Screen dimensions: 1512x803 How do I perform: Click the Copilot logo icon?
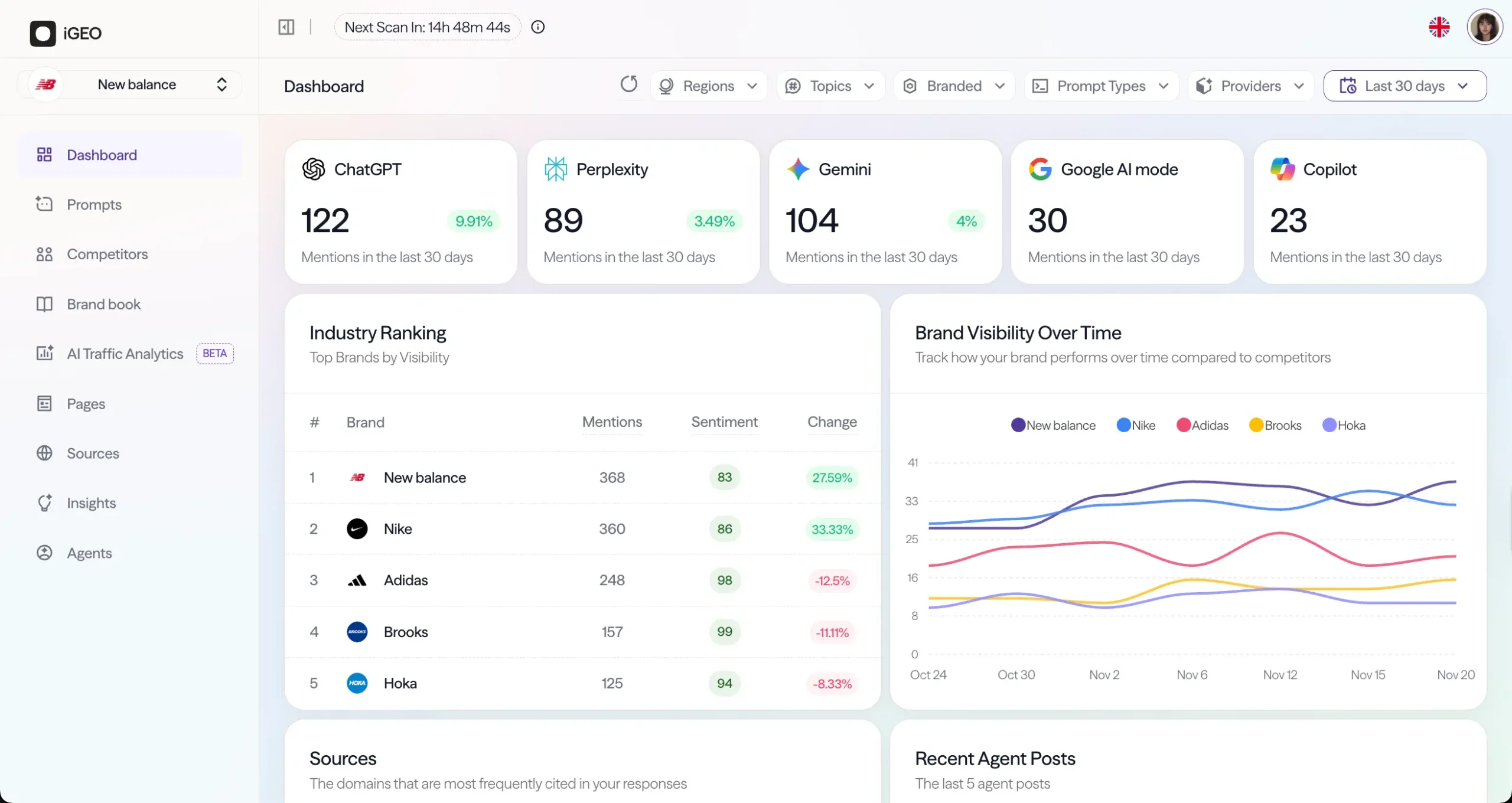[x=1282, y=169]
